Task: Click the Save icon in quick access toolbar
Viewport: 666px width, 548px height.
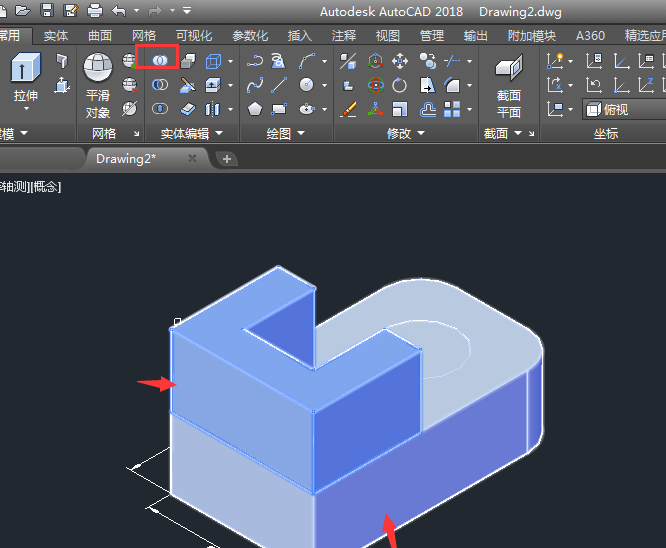Action: tap(47, 11)
